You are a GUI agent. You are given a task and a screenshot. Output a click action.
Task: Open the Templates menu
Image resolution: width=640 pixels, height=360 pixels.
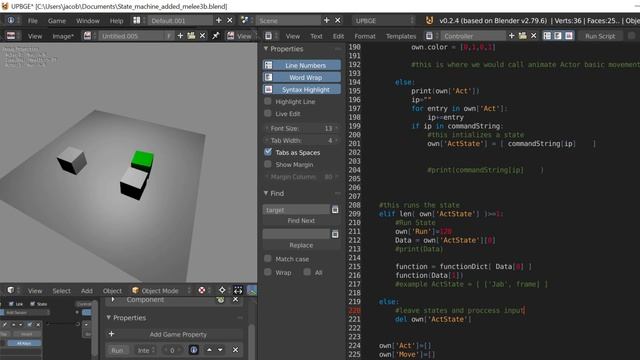pos(401,36)
